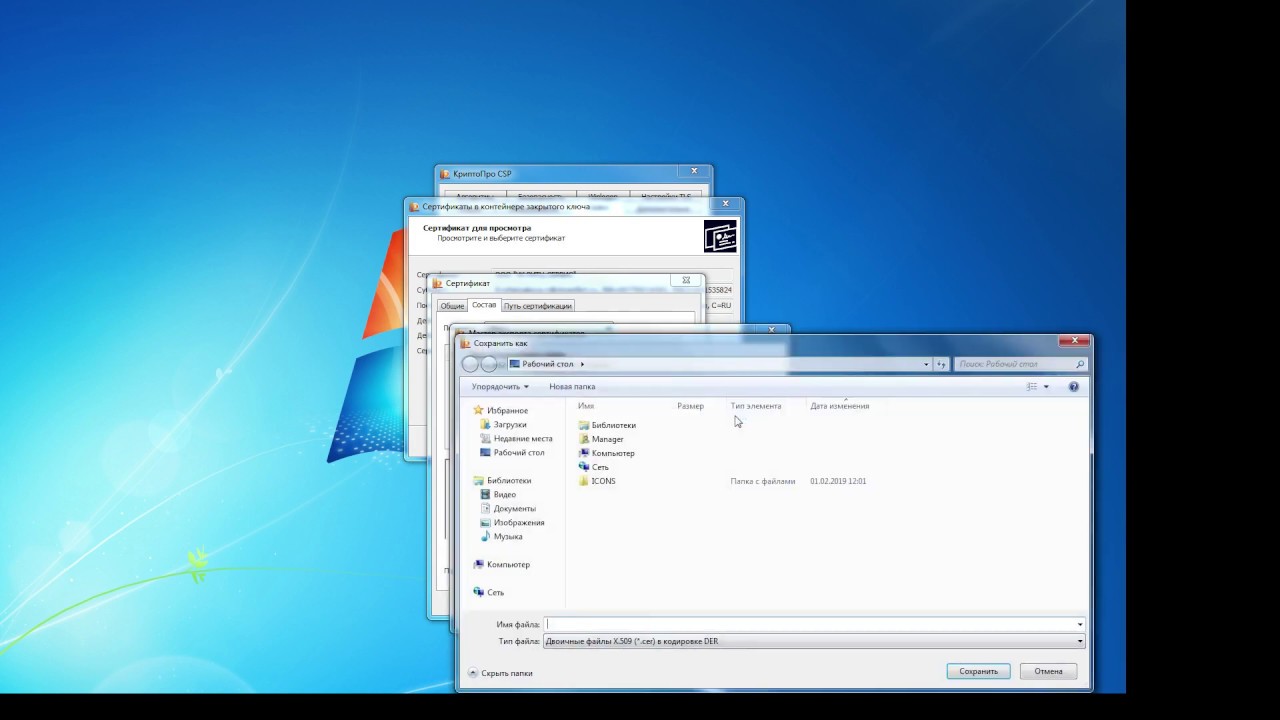Open Недавние места in the navigation pane
This screenshot has height=720, width=1280.
[x=522, y=438]
